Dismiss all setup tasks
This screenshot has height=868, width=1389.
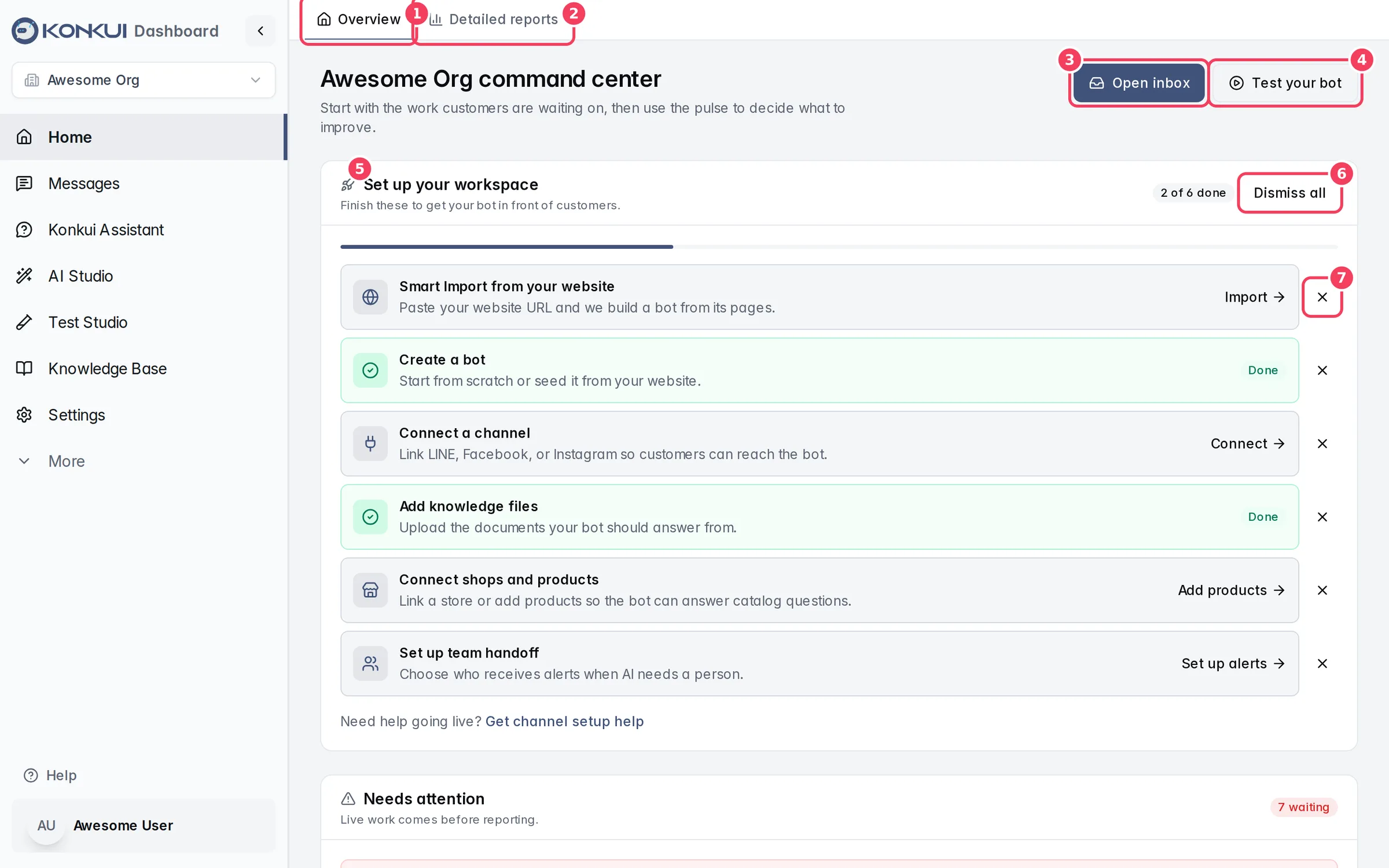click(x=1289, y=193)
